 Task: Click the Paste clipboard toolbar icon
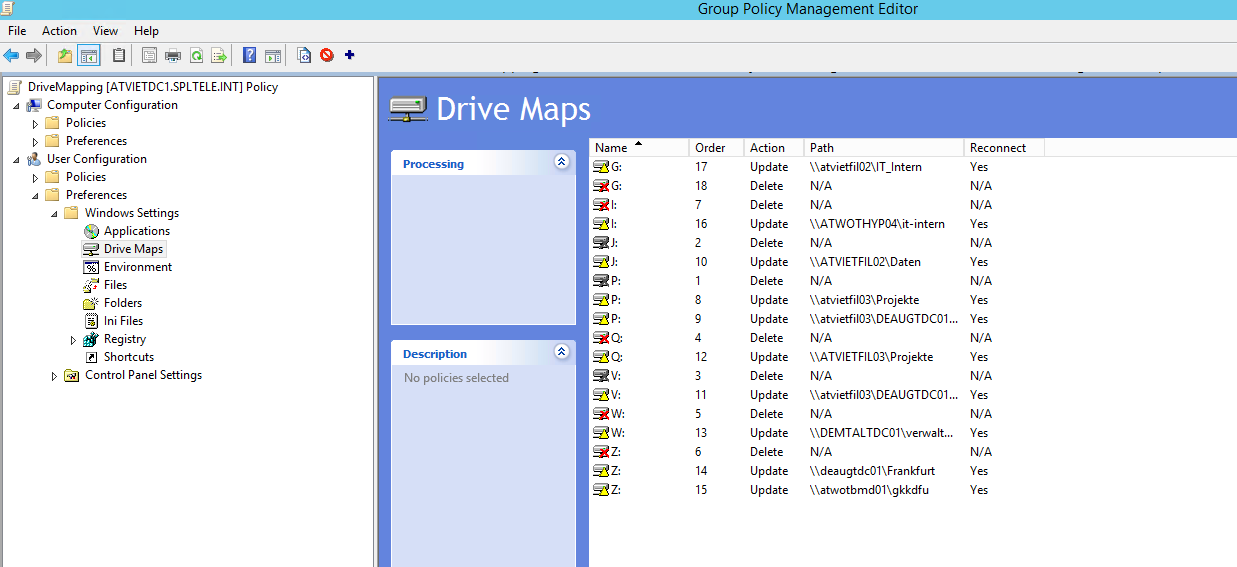(x=119, y=55)
